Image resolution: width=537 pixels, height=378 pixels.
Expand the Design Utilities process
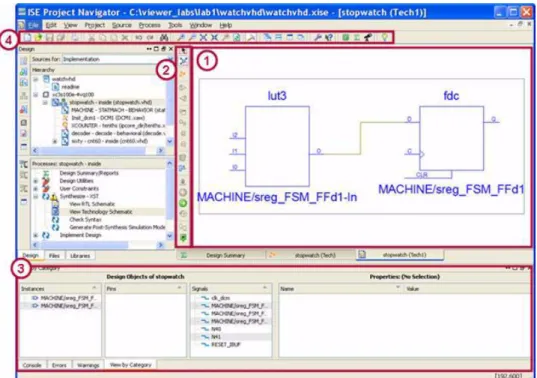[36, 181]
